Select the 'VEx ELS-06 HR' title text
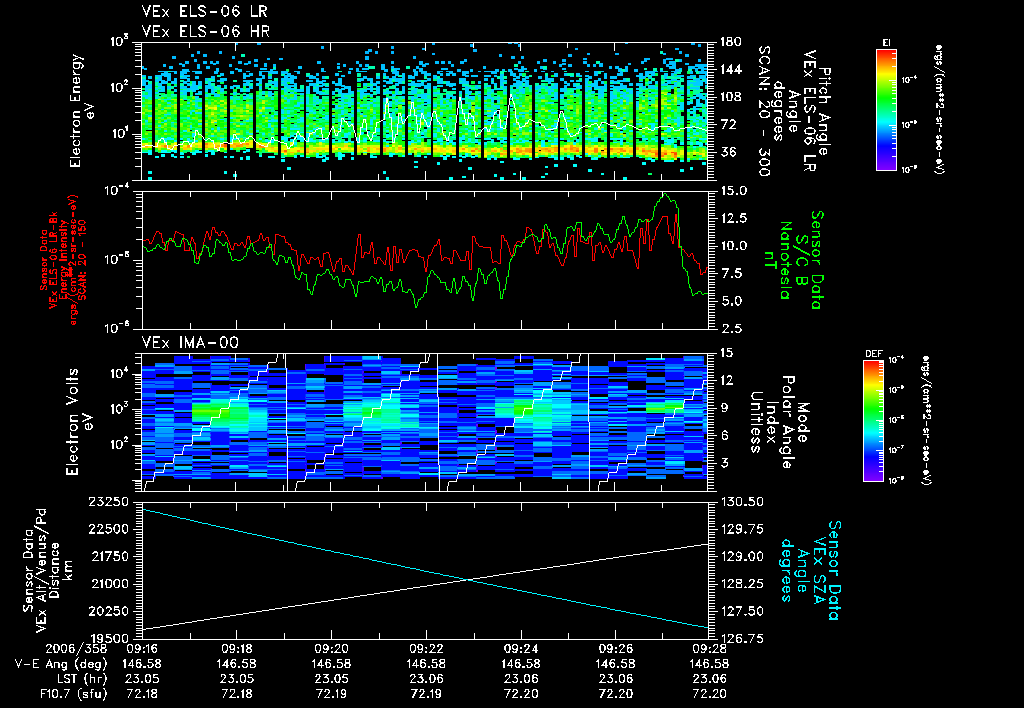1024x708 pixels. pos(206,31)
